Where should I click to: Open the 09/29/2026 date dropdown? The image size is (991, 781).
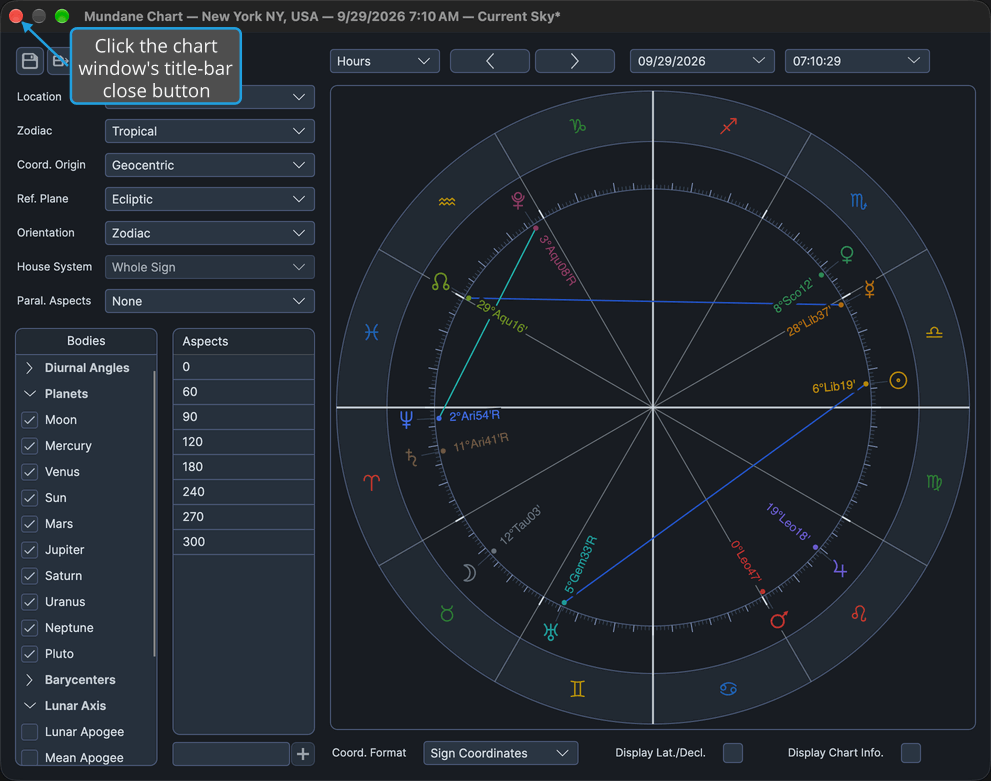(x=702, y=61)
